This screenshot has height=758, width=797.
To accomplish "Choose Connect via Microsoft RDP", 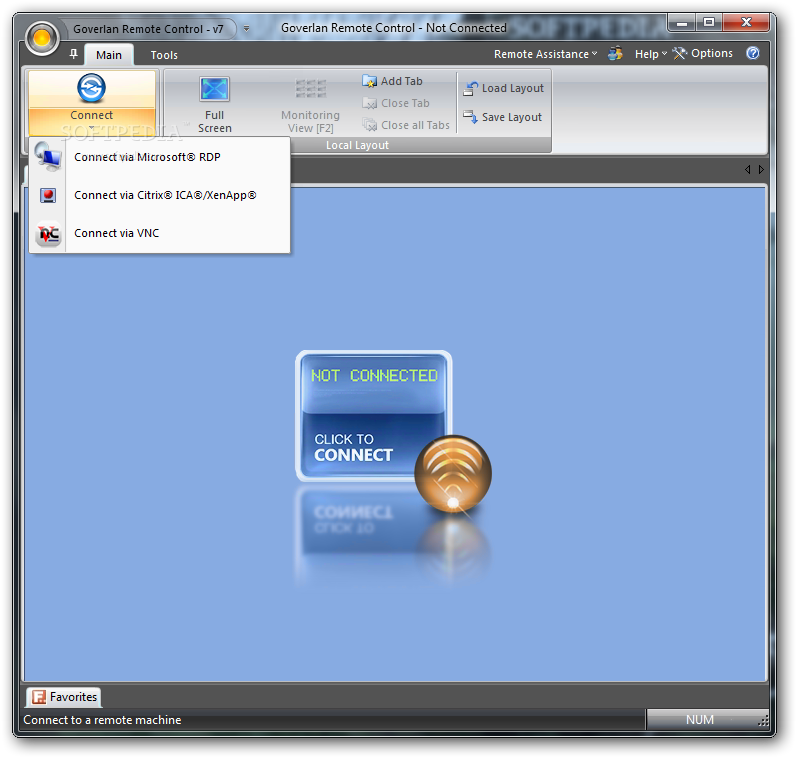I will coord(160,157).
